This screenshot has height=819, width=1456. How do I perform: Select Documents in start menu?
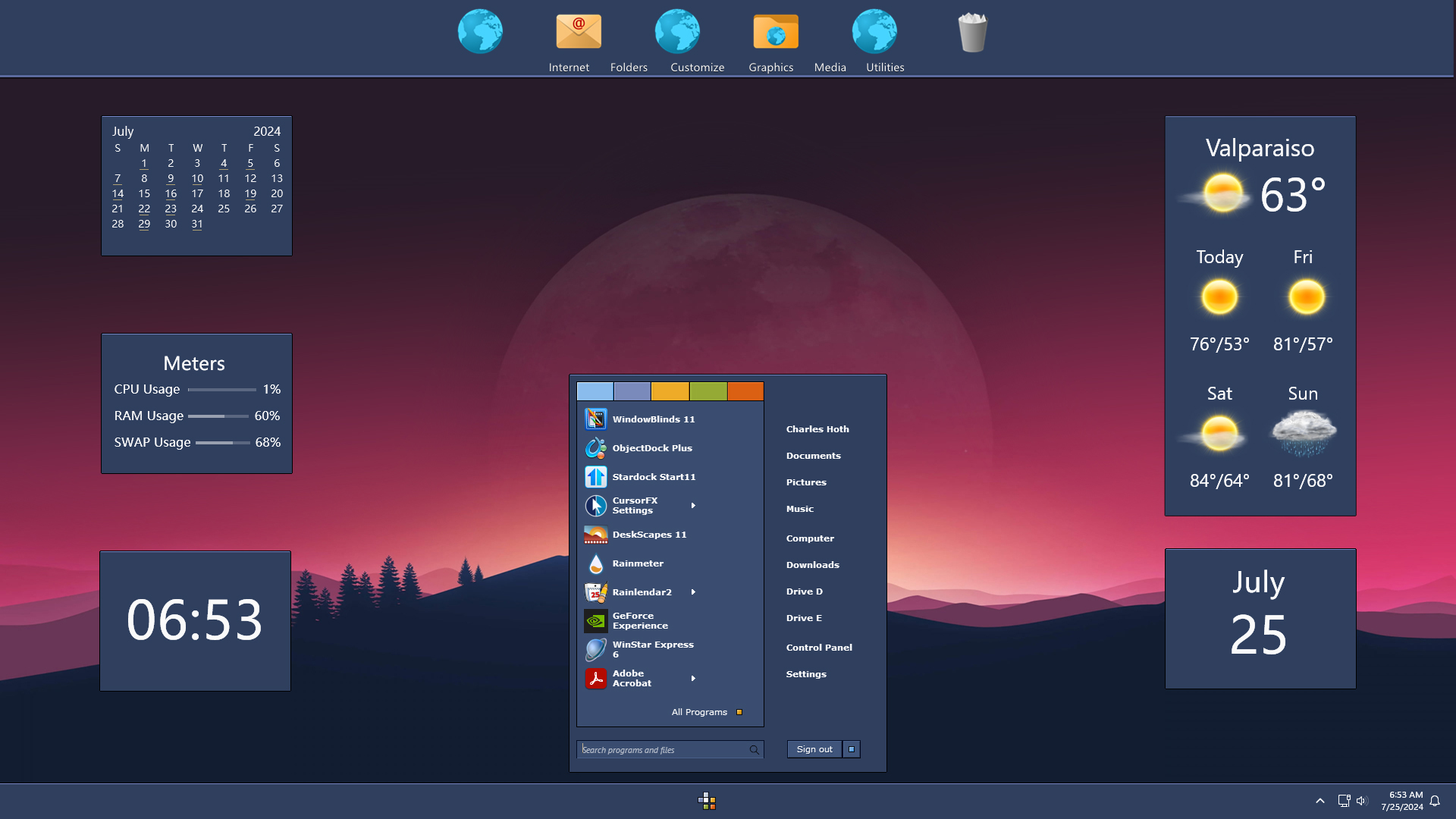pyautogui.click(x=813, y=456)
